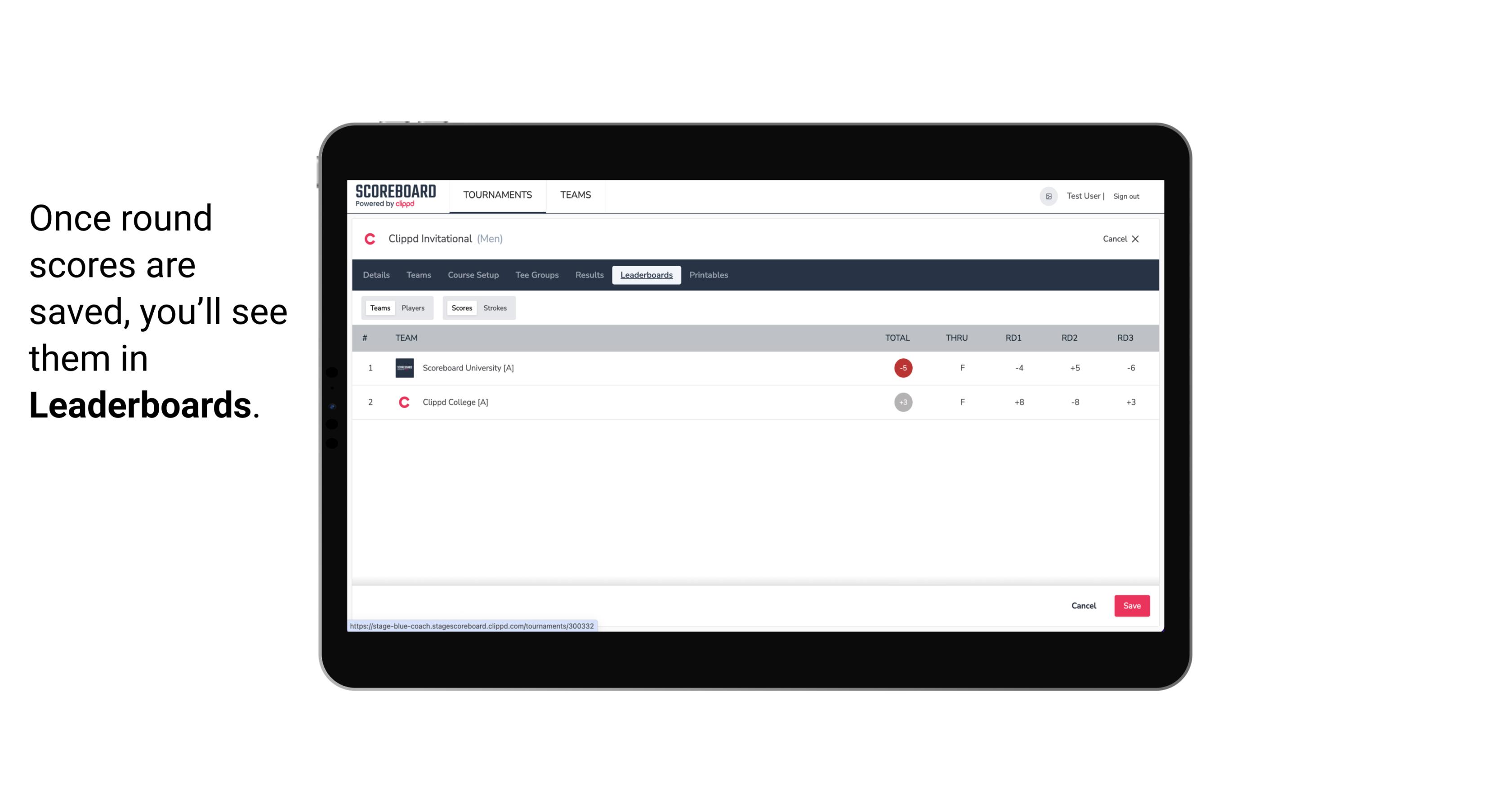This screenshot has height=812, width=1509.
Task: Click the Cancel button
Action: 1083,605
